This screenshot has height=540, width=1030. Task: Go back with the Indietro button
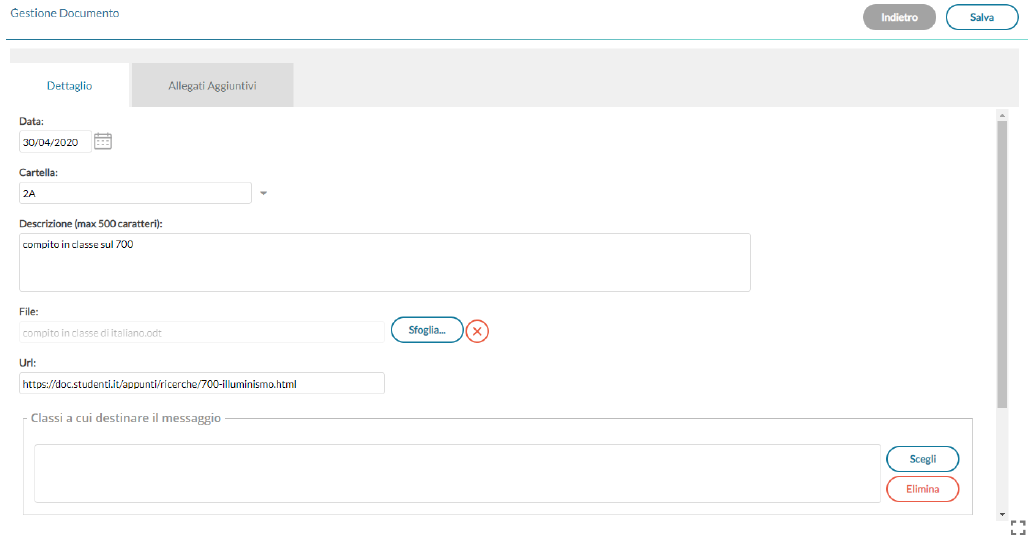(899, 18)
